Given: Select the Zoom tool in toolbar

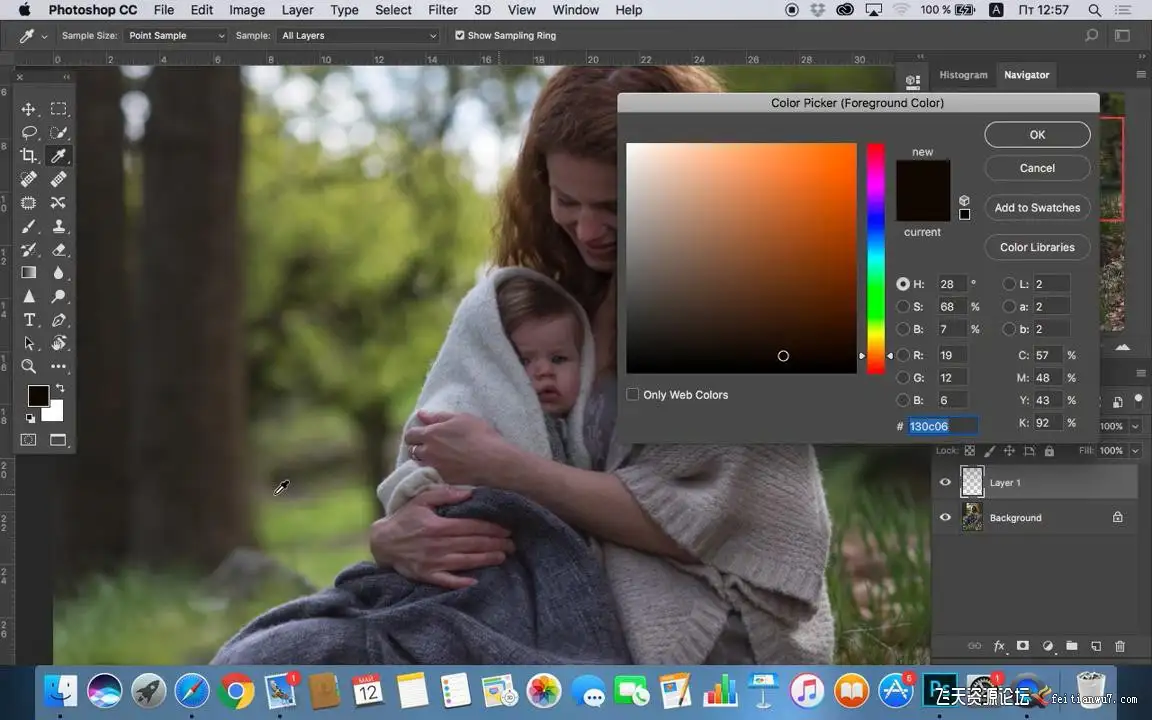Looking at the screenshot, I should tap(29, 366).
